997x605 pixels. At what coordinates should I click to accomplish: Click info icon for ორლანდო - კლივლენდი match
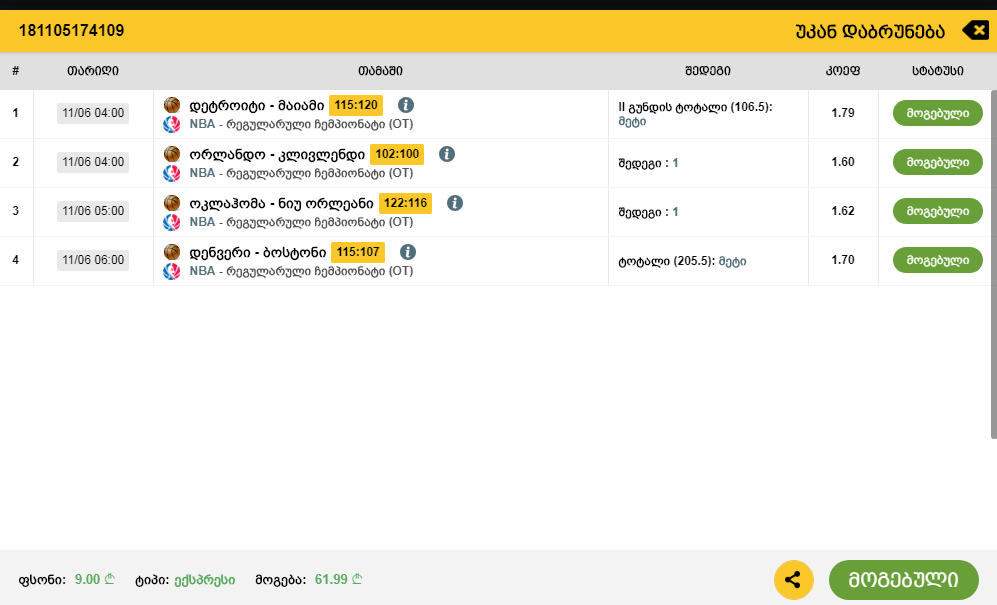pyautogui.click(x=447, y=154)
